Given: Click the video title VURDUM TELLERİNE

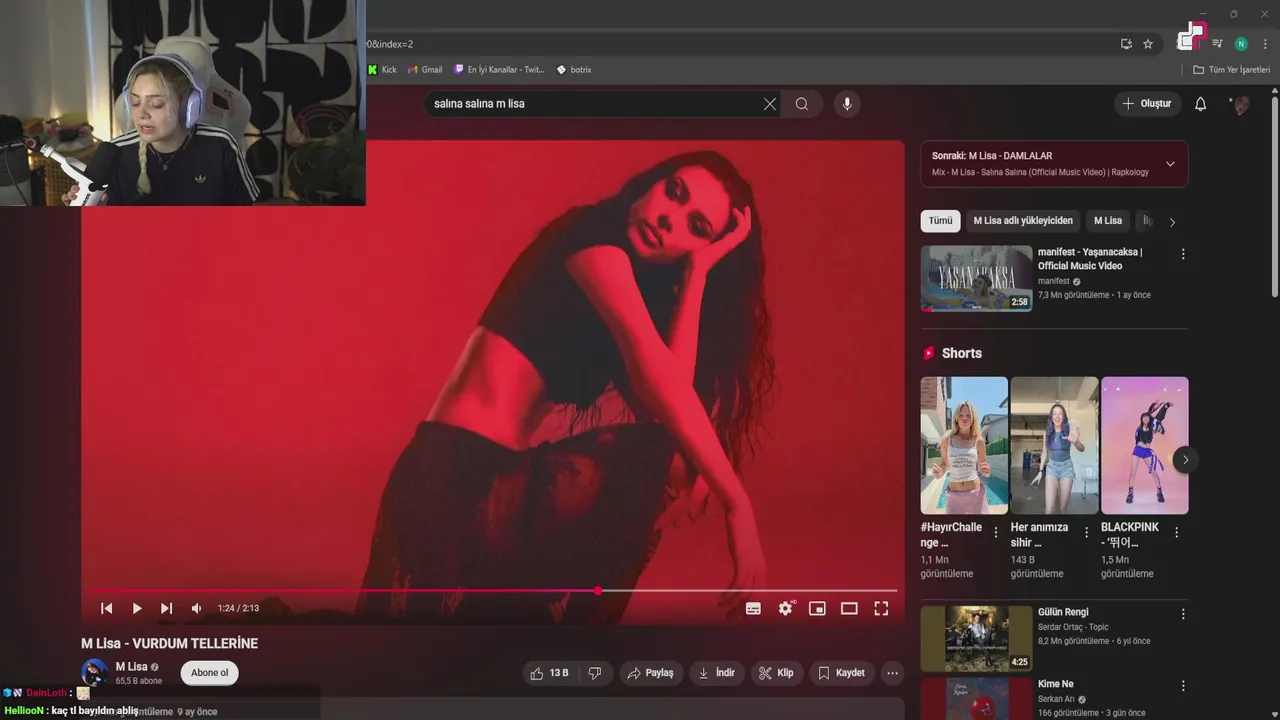Looking at the screenshot, I should [169, 644].
